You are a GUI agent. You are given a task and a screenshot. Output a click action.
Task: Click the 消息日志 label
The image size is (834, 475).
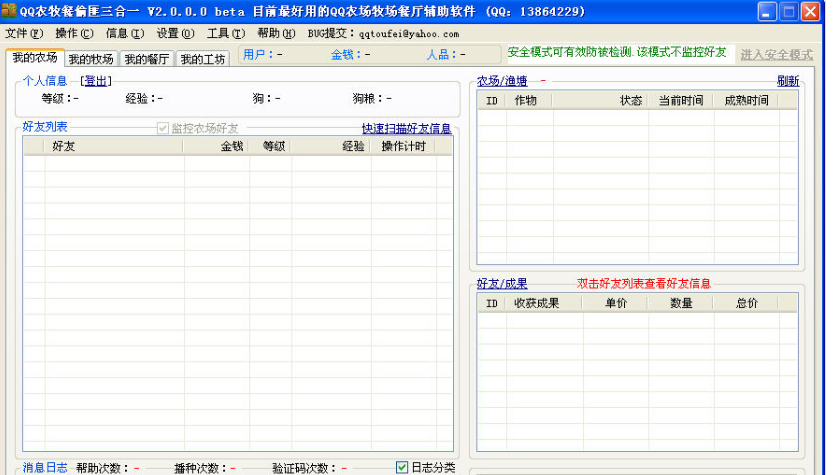pyautogui.click(x=45, y=468)
